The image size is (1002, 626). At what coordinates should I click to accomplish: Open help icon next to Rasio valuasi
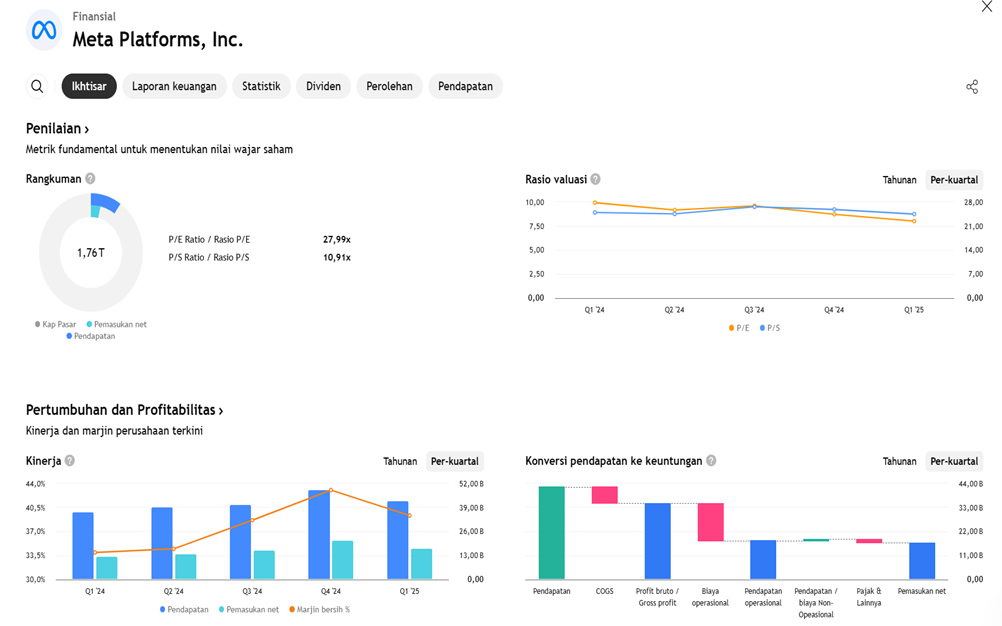pos(595,179)
